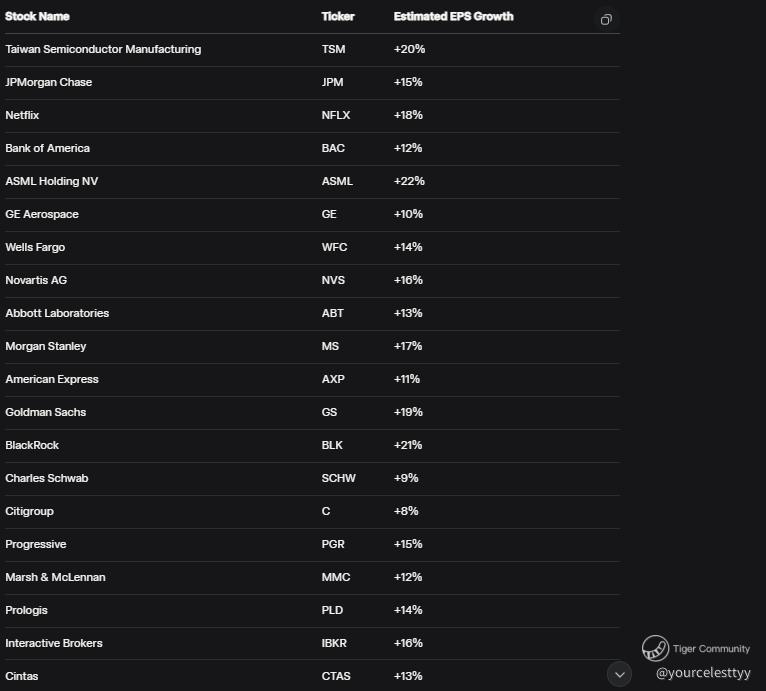Click the Tiger Community label

point(711,649)
